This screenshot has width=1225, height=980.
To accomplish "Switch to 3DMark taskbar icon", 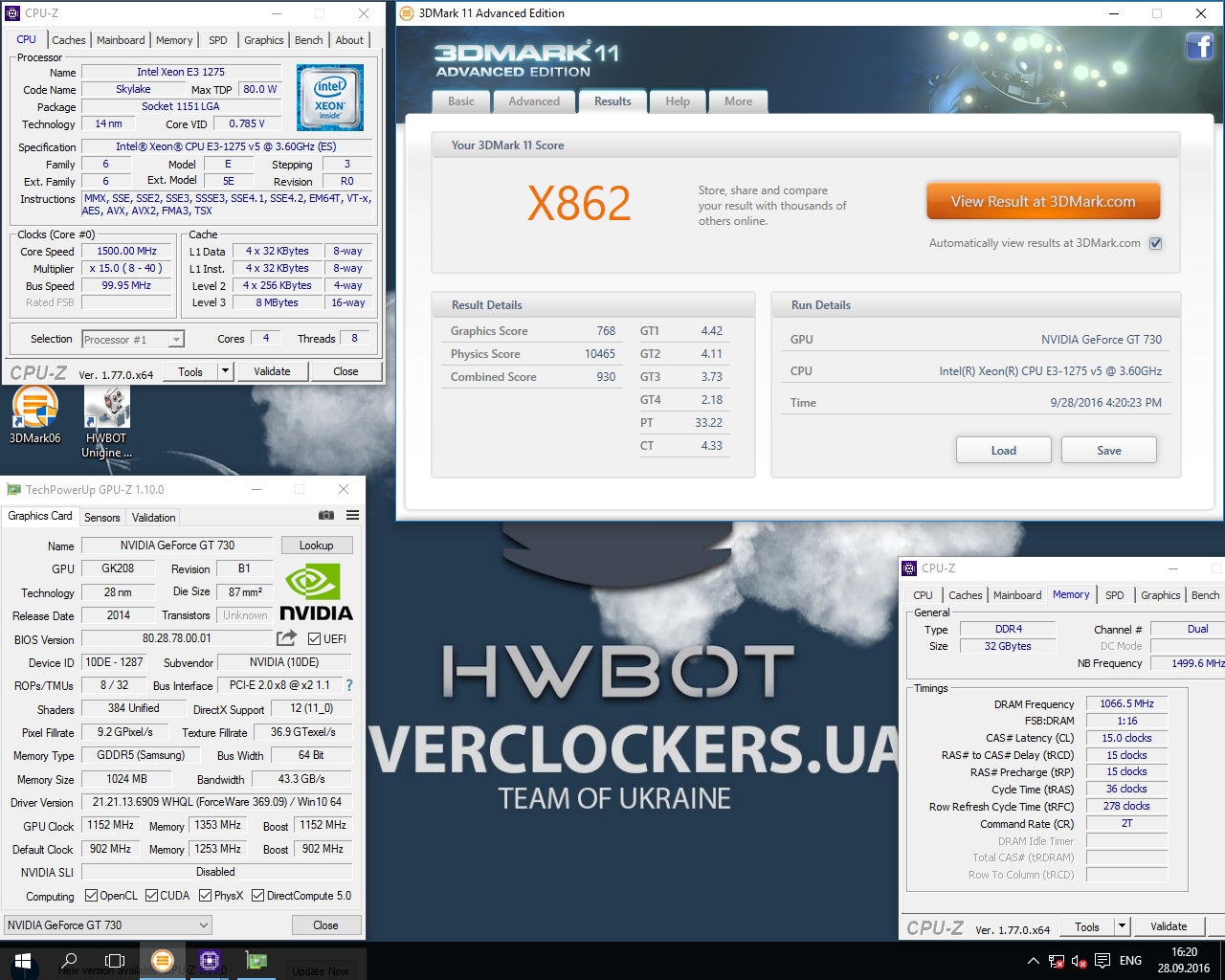I will click(163, 961).
